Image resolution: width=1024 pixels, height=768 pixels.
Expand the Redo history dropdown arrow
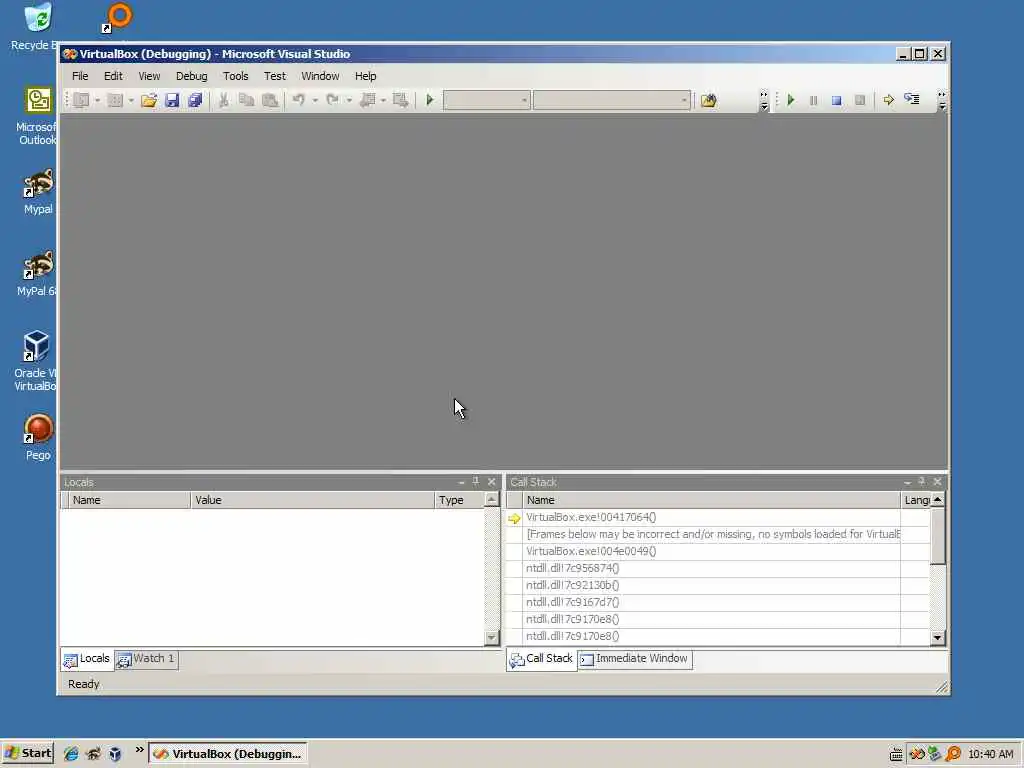click(349, 101)
